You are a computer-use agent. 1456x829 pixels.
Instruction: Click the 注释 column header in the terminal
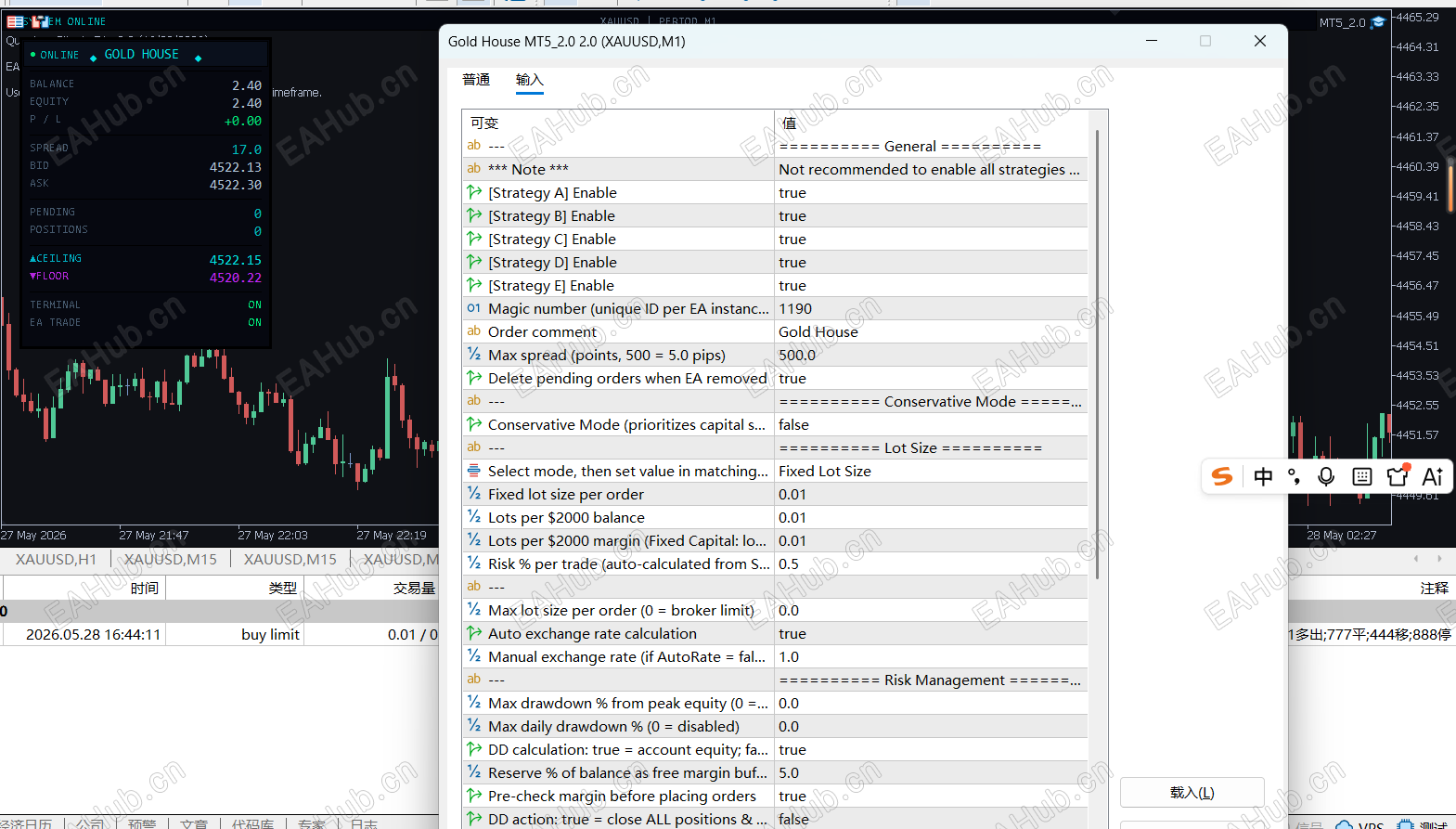pyautogui.click(x=1434, y=588)
